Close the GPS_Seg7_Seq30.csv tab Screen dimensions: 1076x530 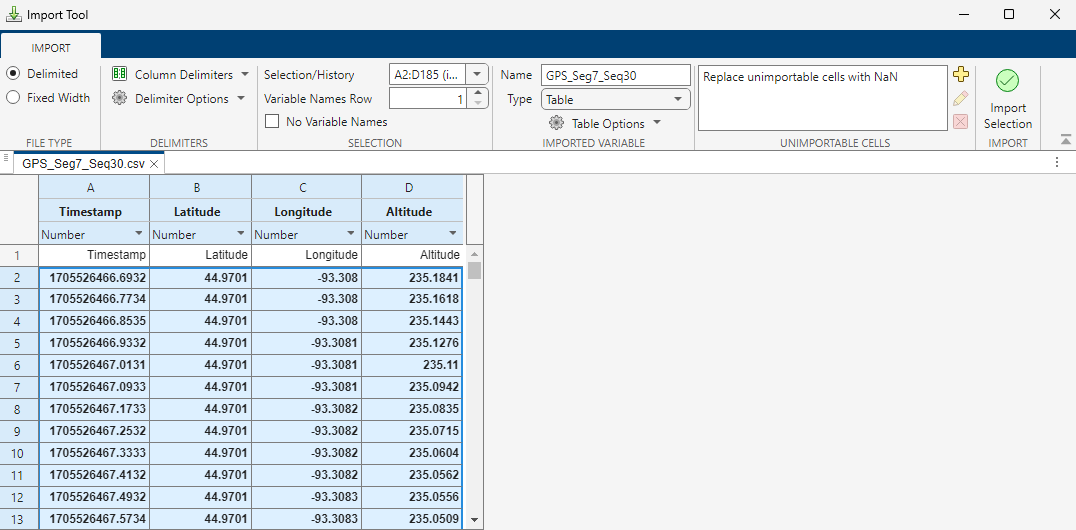(x=155, y=163)
